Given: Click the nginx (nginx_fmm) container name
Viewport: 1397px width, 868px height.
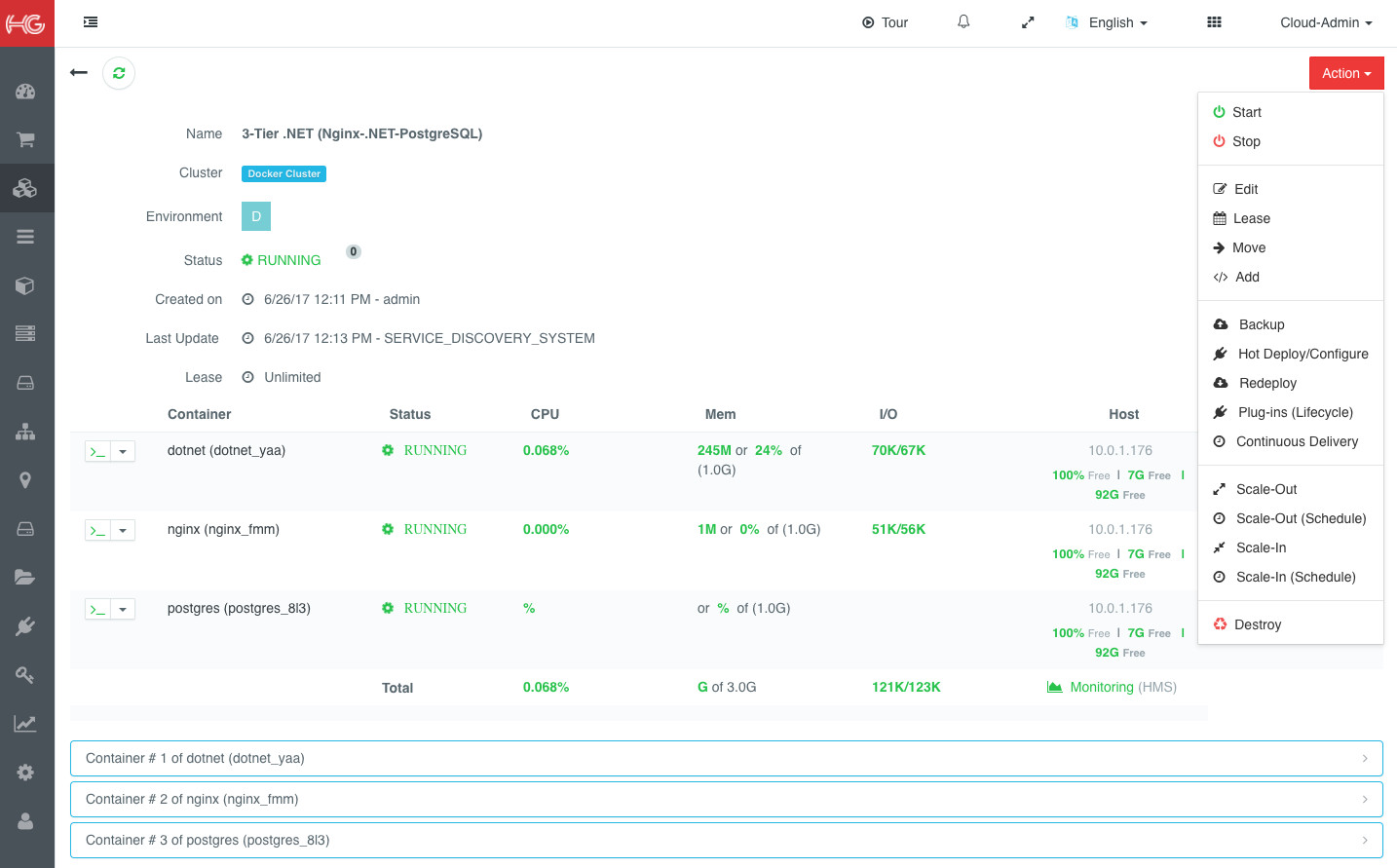Looking at the screenshot, I should (223, 529).
